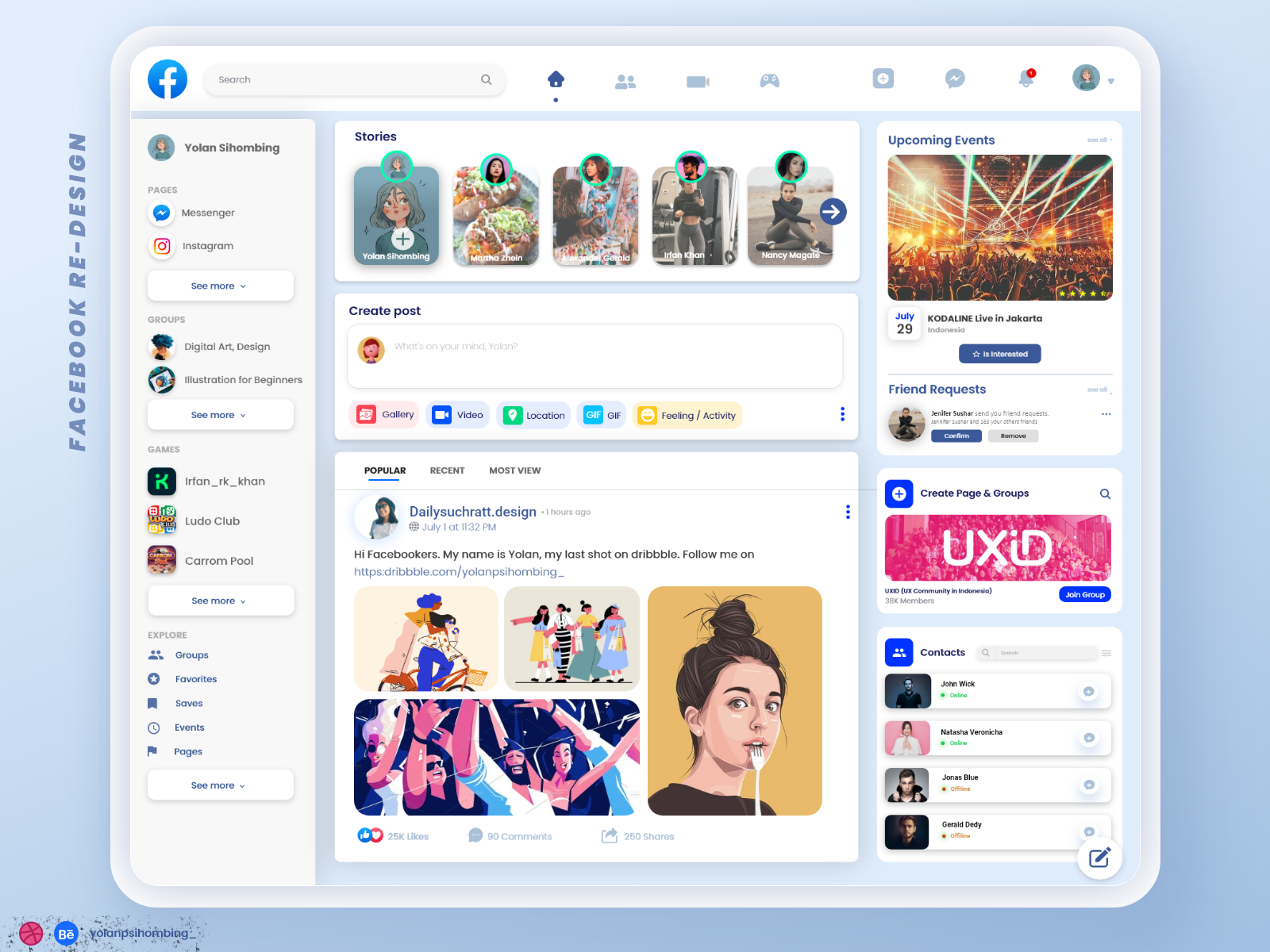This screenshot has width=1270, height=952.
Task: Switch to the MOST VIEW tab
Action: [514, 470]
